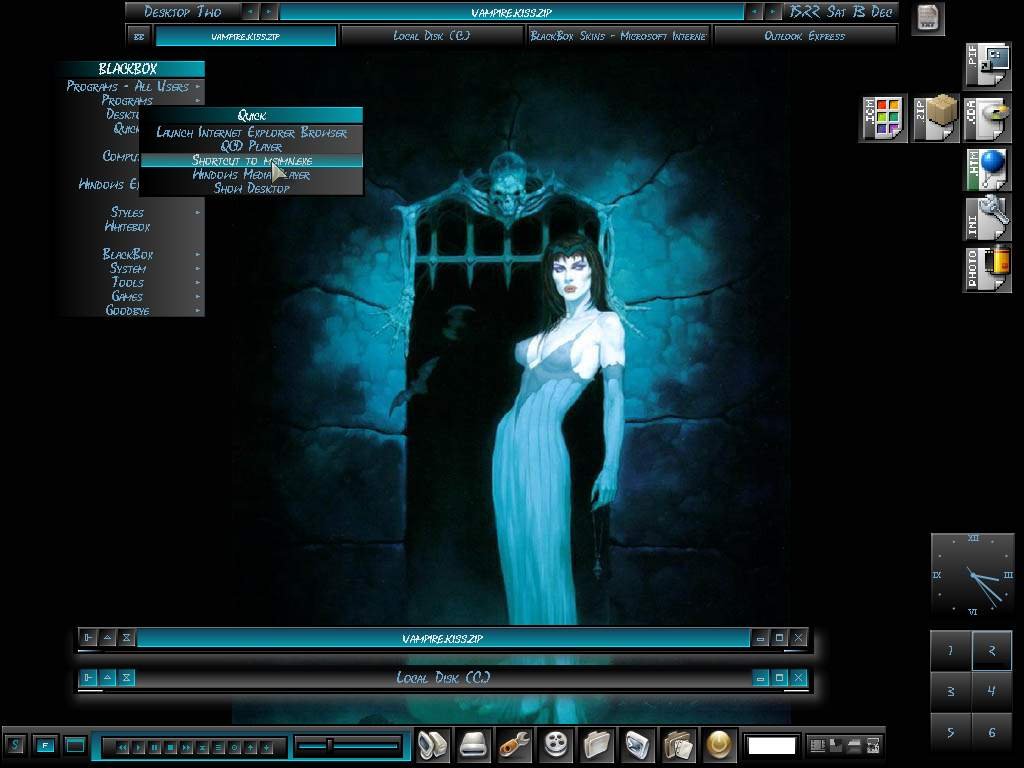Viewport: 1024px width, 768px height.
Task: Choose Launch Internet Explorer Browser in the Quick menu
Action: click(251, 133)
